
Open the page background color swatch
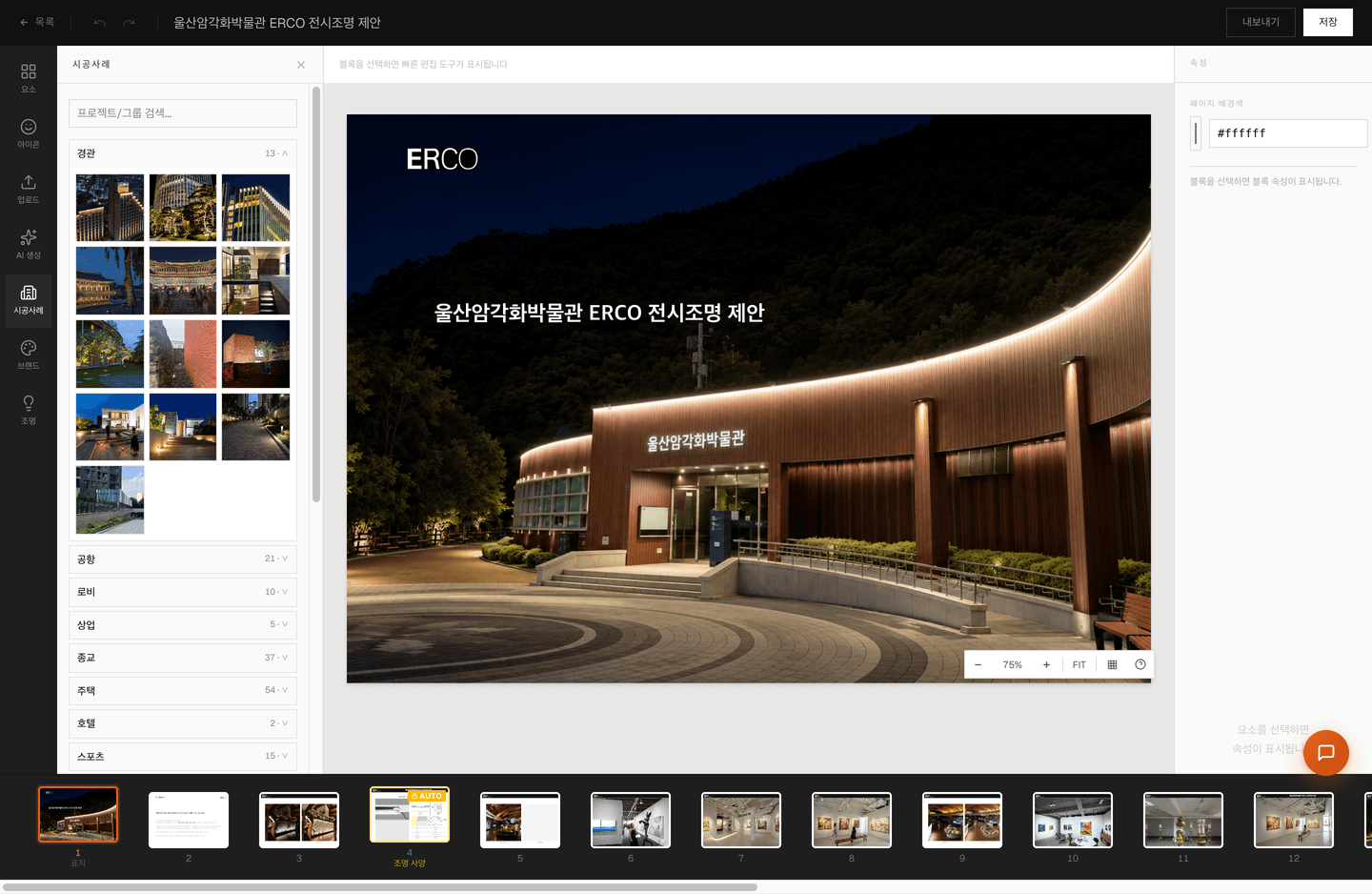1196,133
